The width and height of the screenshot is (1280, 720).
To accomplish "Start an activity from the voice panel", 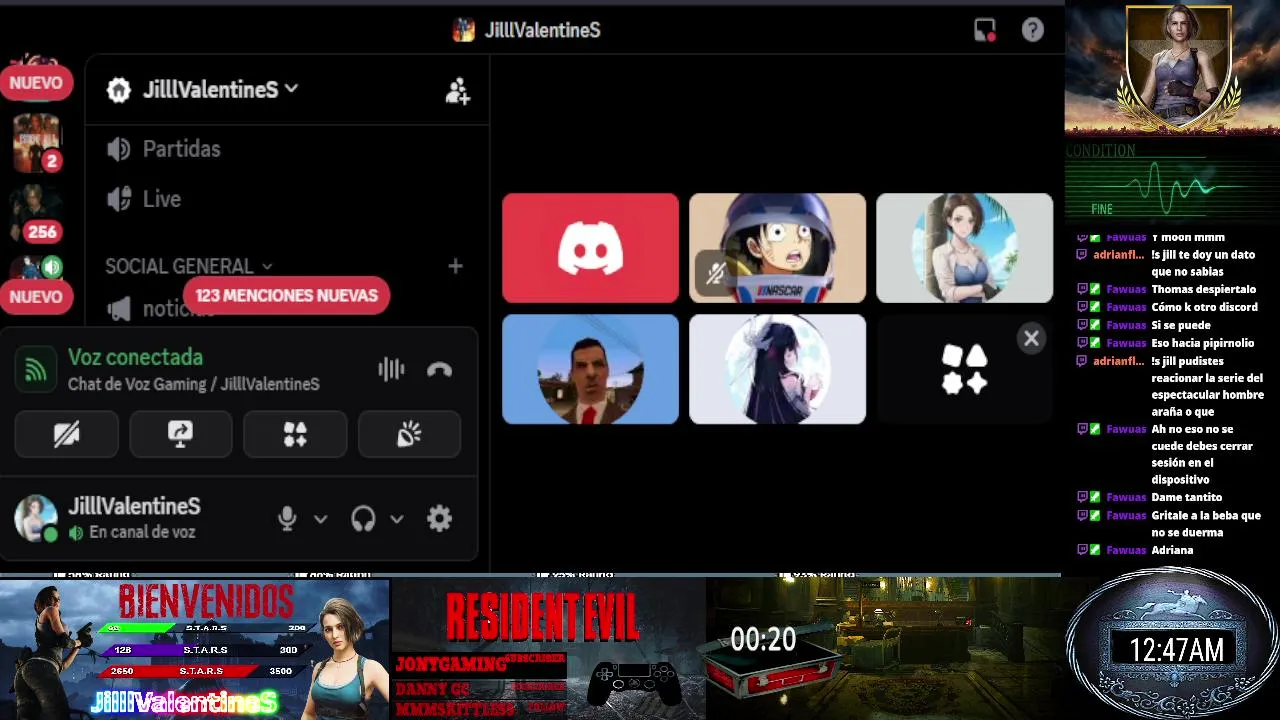I will [x=295, y=434].
